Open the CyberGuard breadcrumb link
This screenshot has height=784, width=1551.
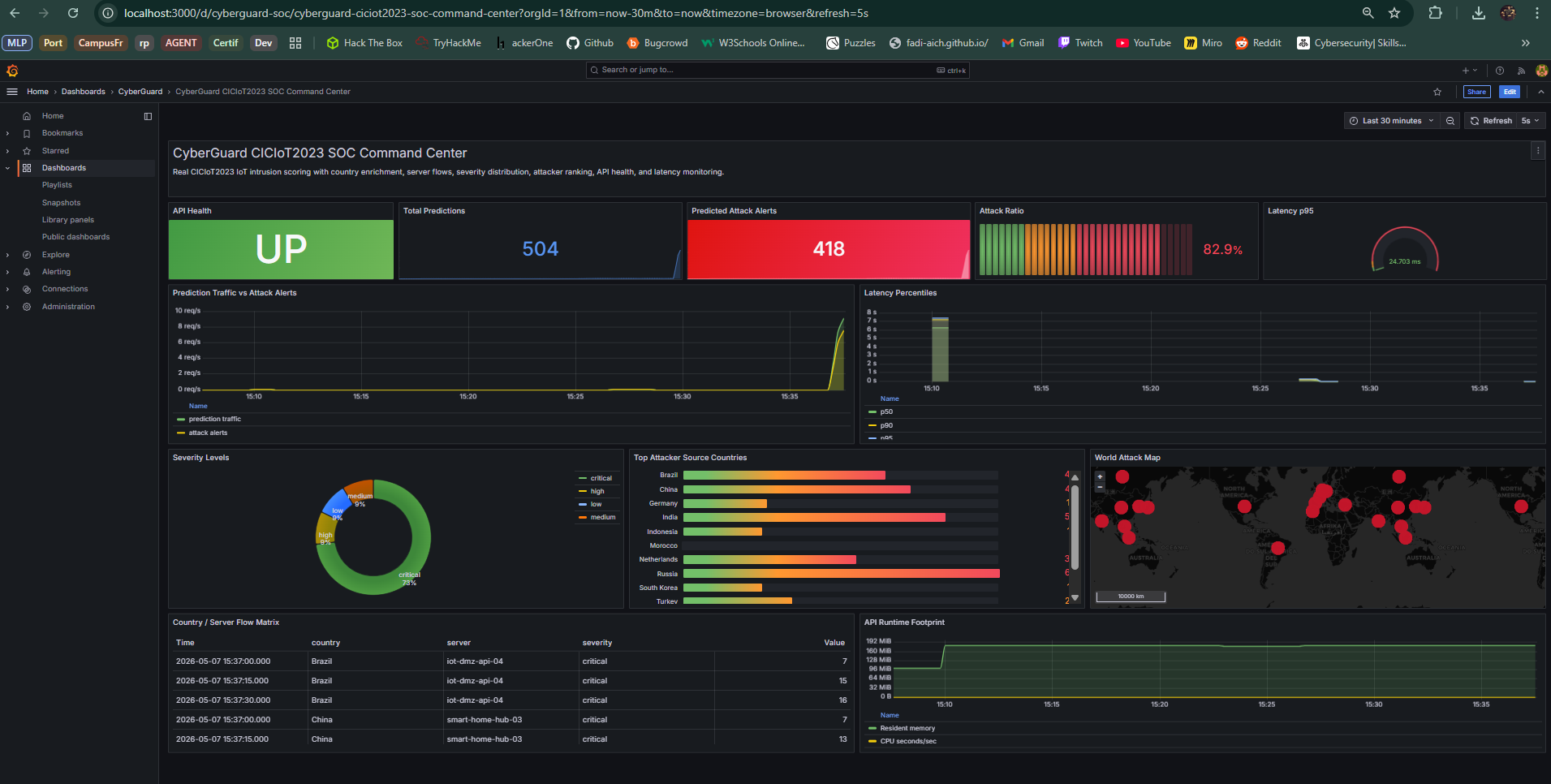(140, 92)
